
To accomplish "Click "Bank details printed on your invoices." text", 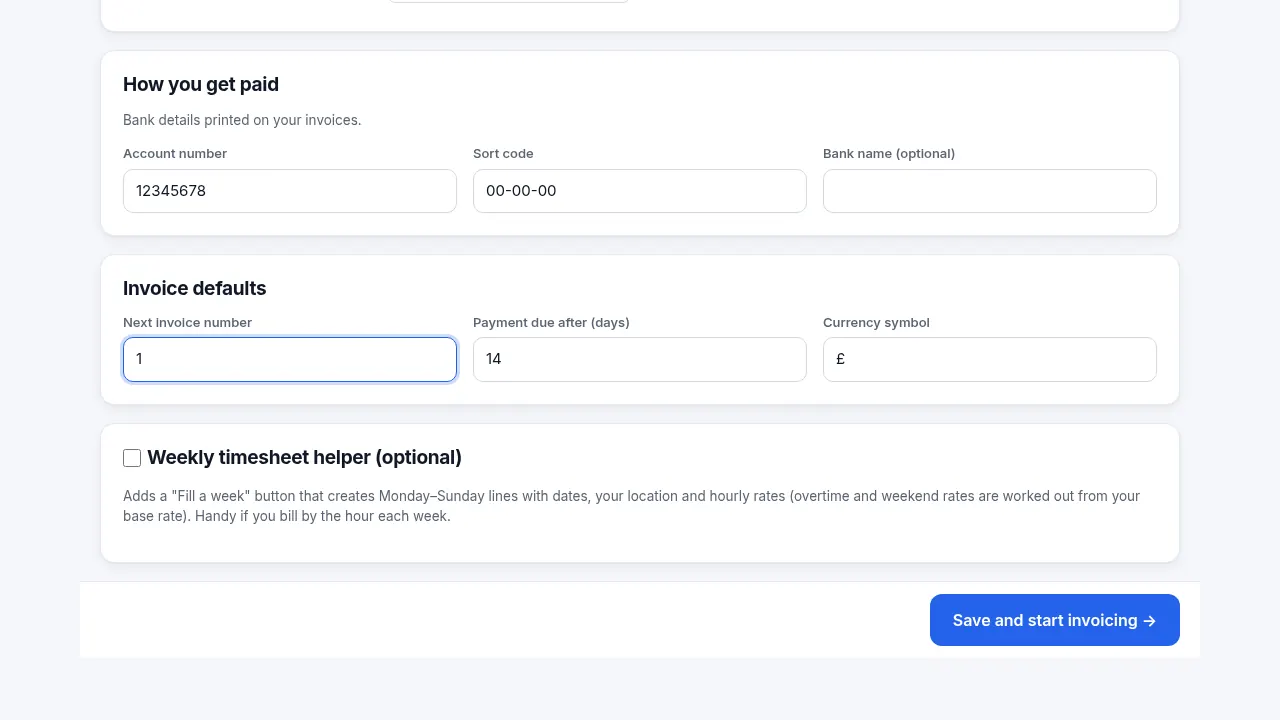I will (242, 120).
